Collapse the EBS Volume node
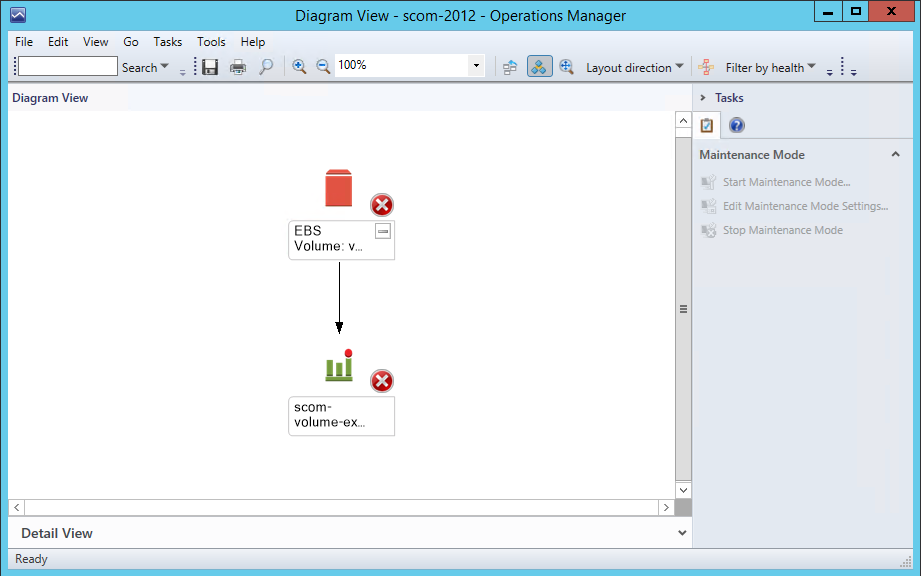The width and height of the screenshot is (921, 576). pos(382,231)
